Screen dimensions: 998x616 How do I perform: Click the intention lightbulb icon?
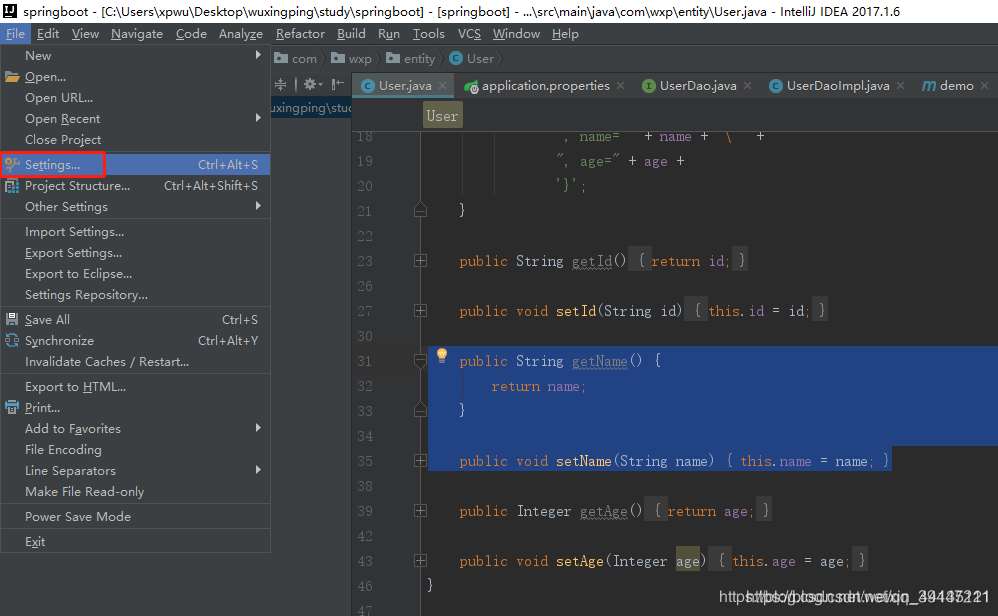pyautogui.click(x=442, y=355)
